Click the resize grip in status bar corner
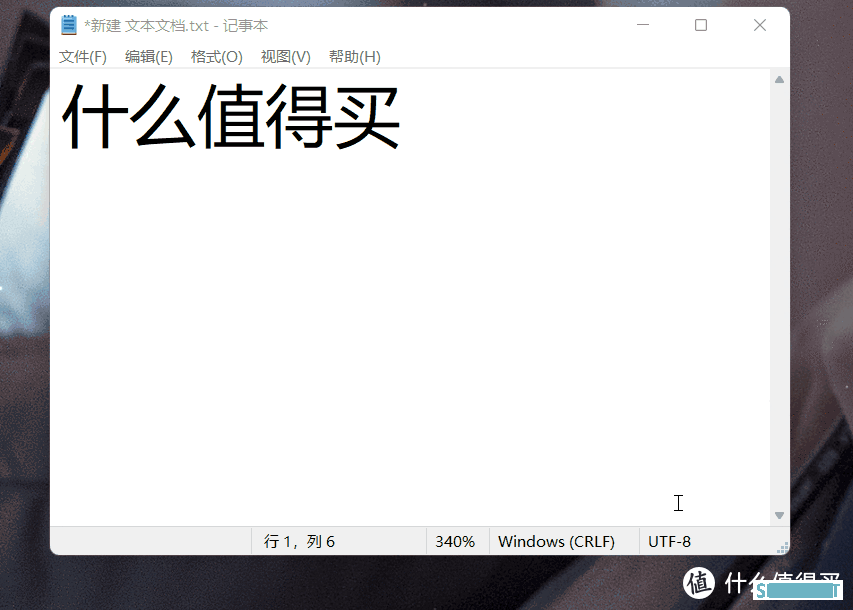This screenshot has width=853, height=610. [x=783, y=549]
